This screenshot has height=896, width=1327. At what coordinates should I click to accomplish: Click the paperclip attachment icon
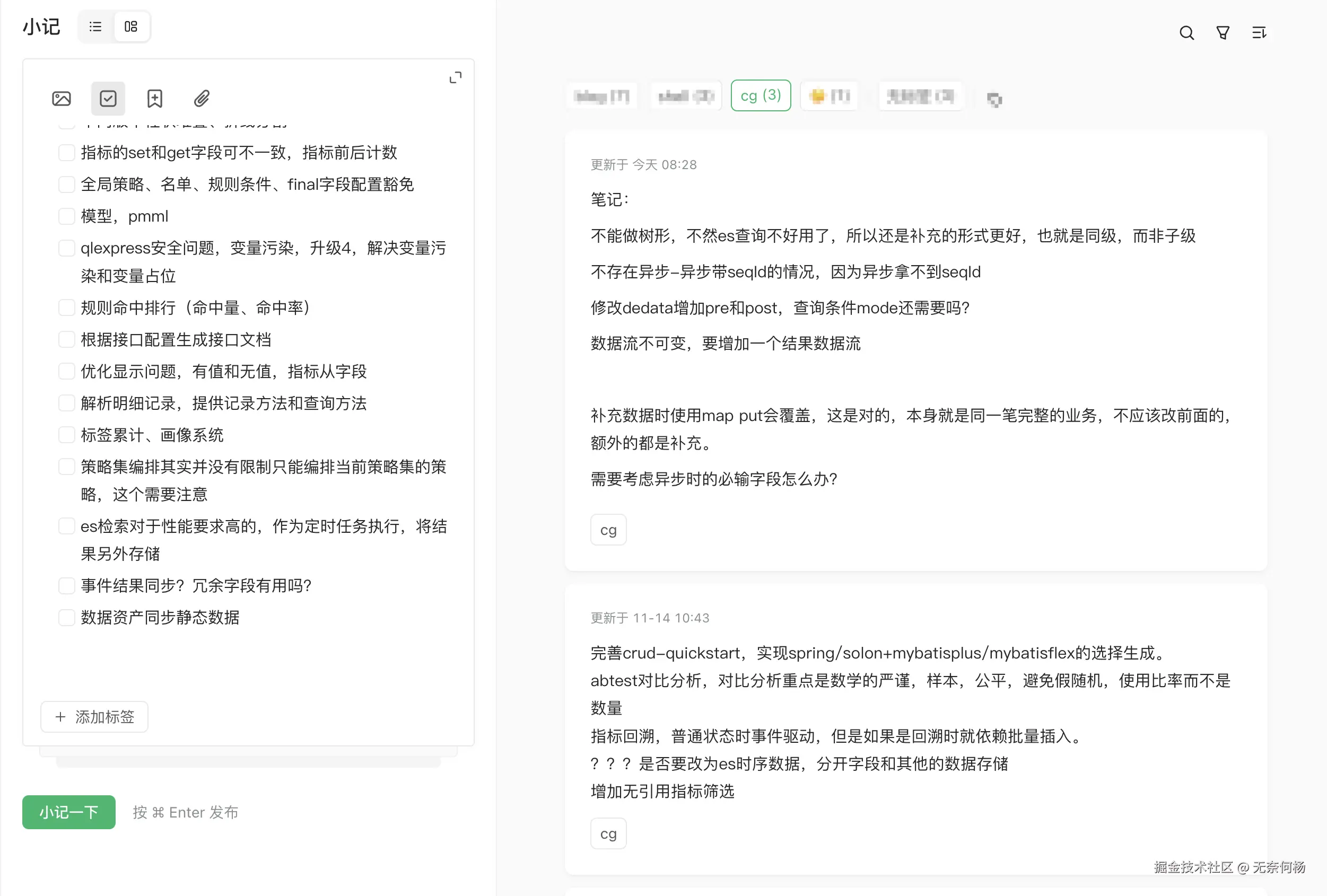click(x=202, y=99)
